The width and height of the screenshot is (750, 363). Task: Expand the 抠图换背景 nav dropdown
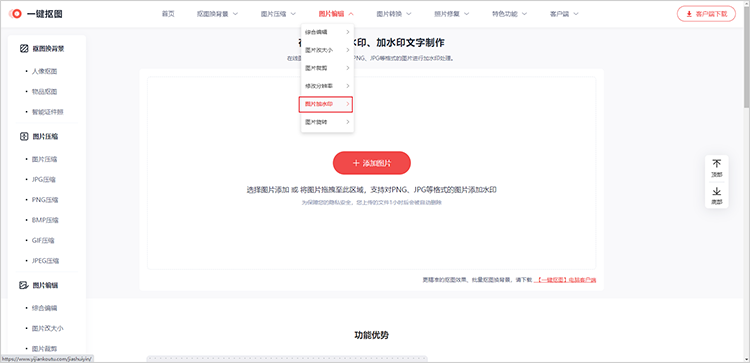pos(217,14)
